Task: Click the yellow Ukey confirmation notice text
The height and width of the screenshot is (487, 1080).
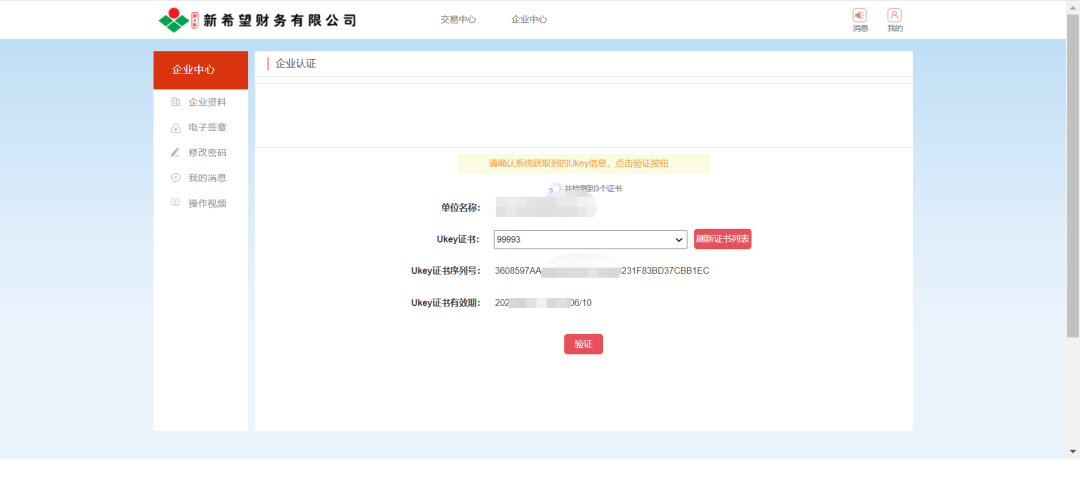Action: [x=579, y=163]
